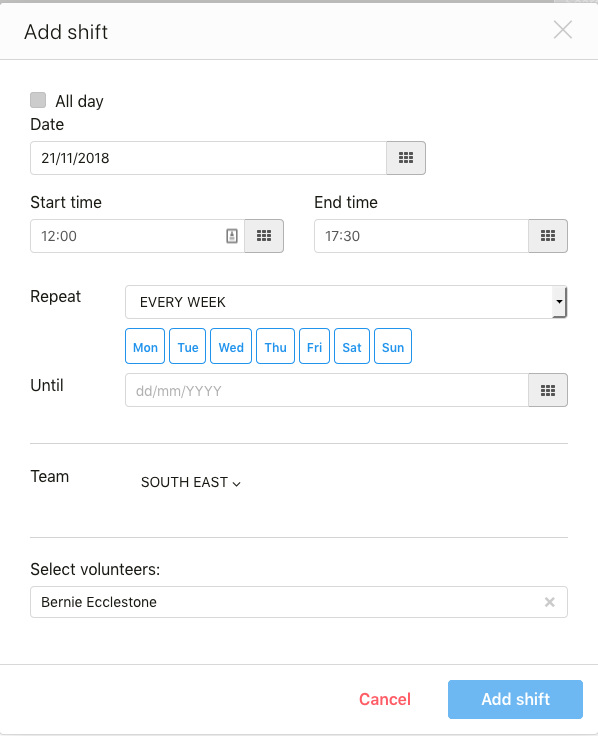Close the Add shift dialog
Image resolution: width=598 pixels, height=736 pixels.
click(562, 30)
